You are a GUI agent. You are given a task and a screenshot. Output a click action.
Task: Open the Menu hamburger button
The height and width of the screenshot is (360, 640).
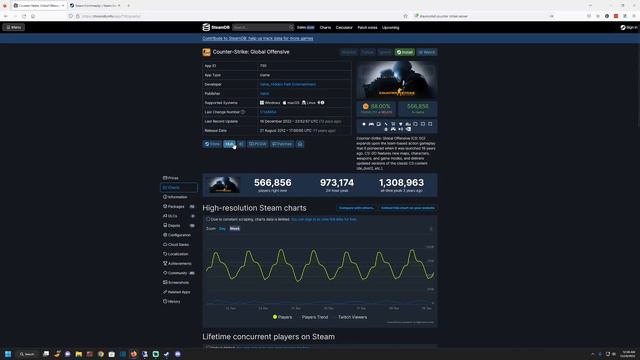(14, 27)
